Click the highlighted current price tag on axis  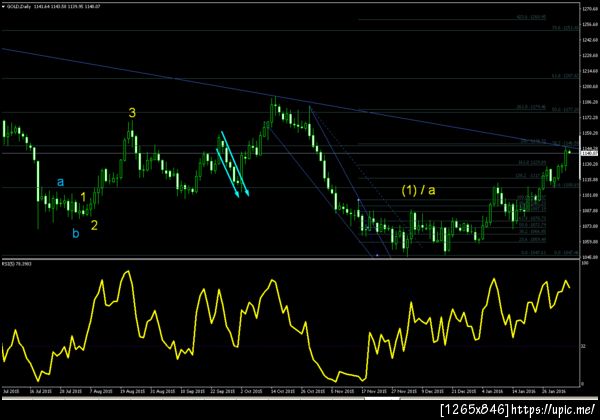click(x=589, y=153)
